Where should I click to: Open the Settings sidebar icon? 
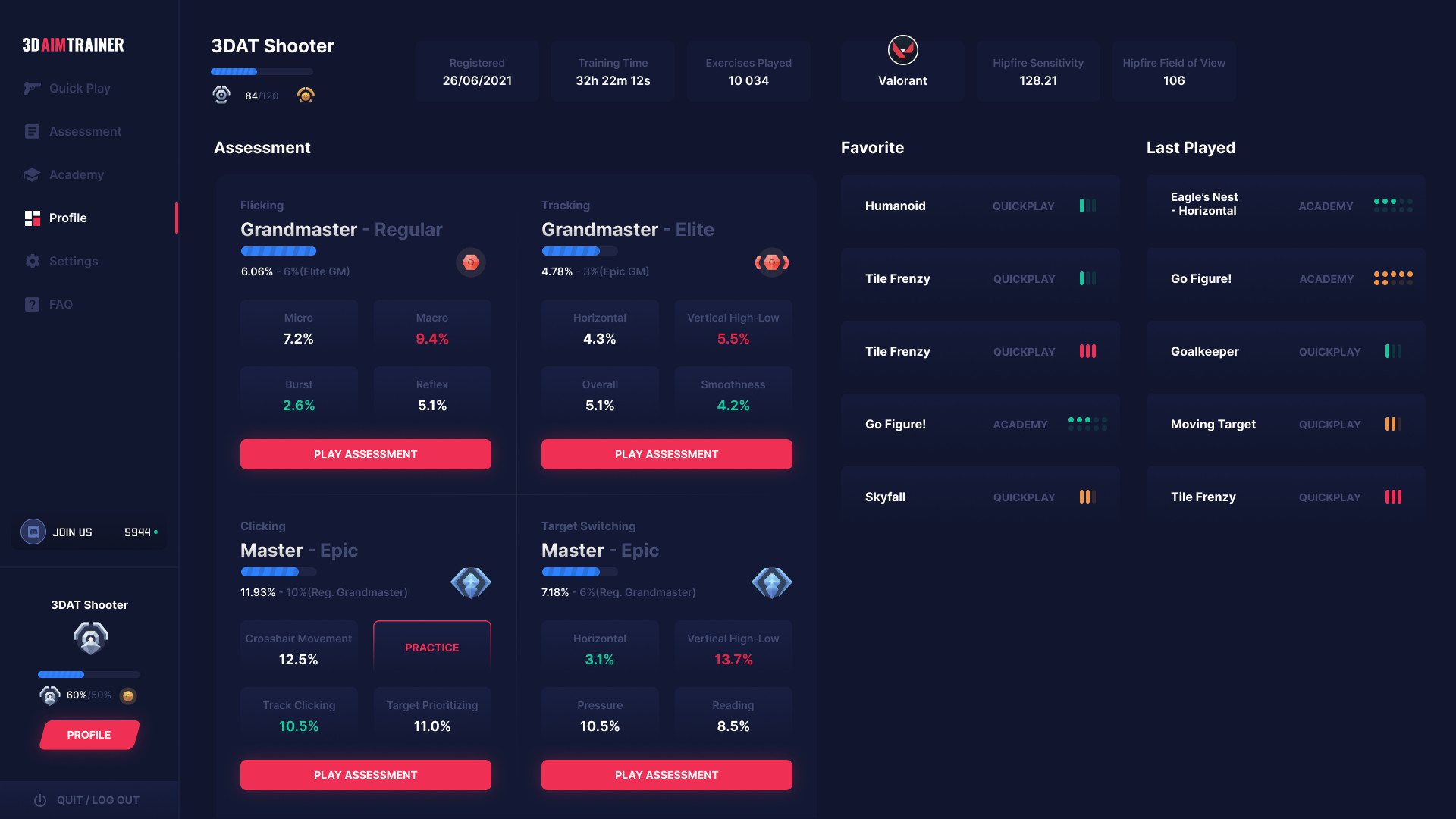32,260
